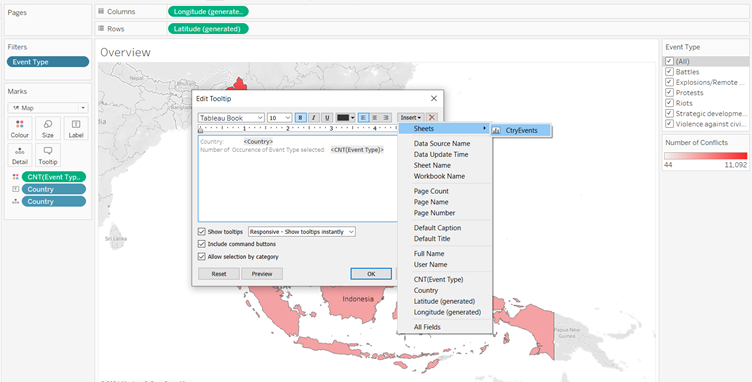This screenshot has height=382, width=752.
Task: Open the Colour marks card
Action: [20, 128]
